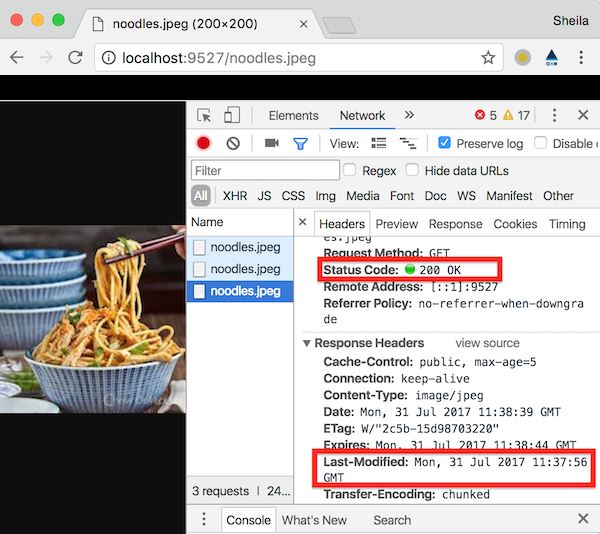Close the request details pane

click(302, 222)
